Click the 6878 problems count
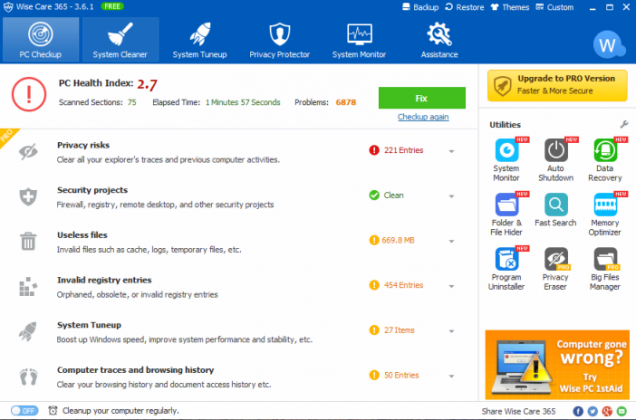 coord(346,102)
